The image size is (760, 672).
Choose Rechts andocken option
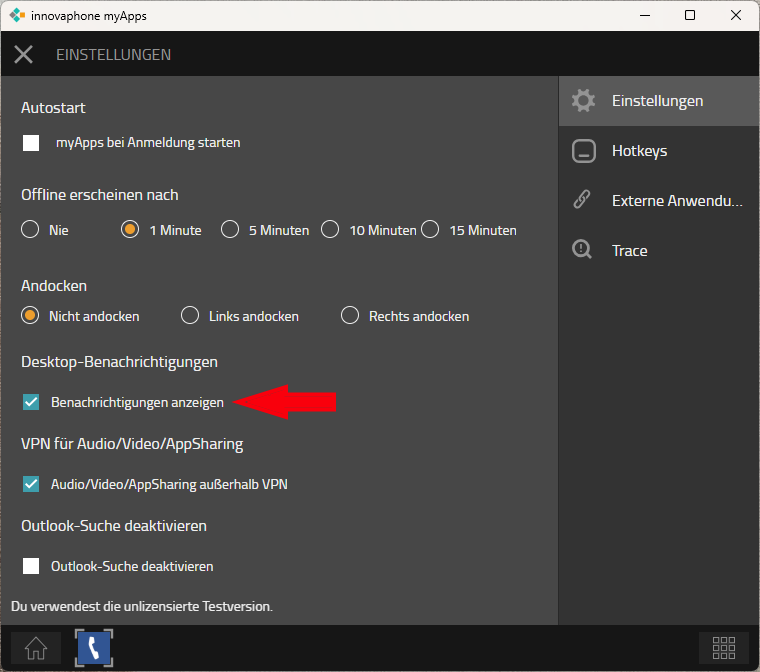coord(350,316)
